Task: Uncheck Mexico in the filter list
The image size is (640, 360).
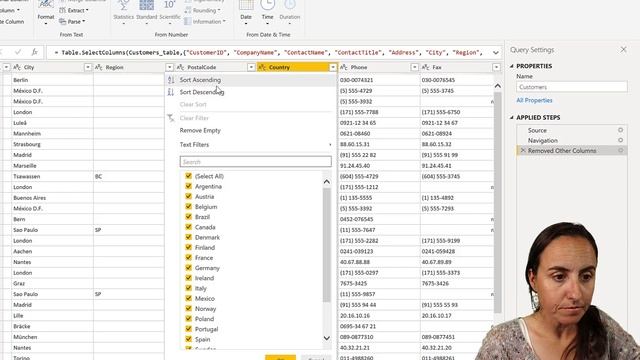Action: (189, 298)
